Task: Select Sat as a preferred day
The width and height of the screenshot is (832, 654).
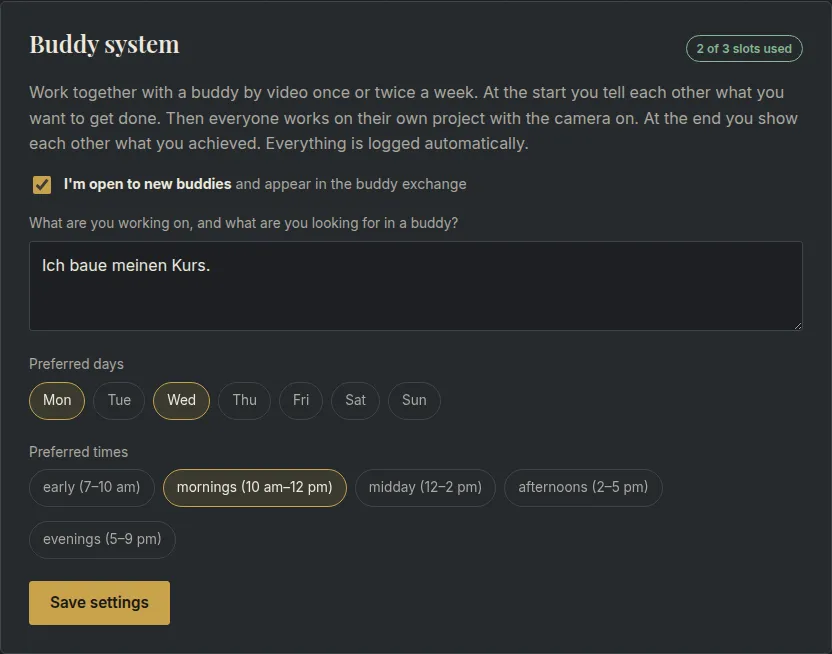Action: coord(356,400)
